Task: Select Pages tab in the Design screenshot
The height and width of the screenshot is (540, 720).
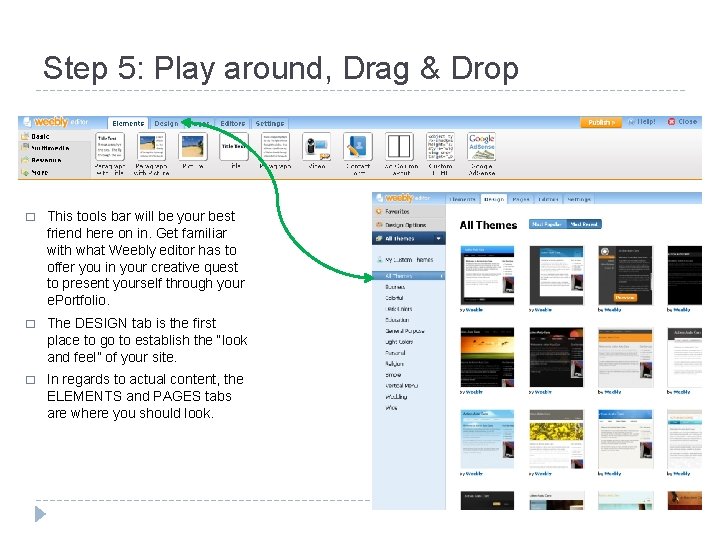Action: coord(521,199)
